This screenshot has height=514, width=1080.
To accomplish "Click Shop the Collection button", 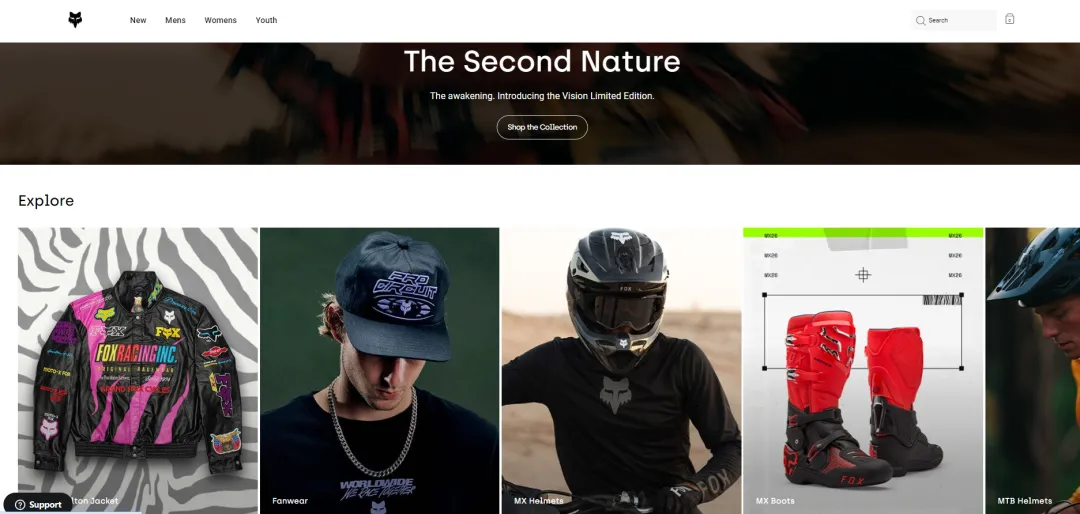I will click(542, 127).
